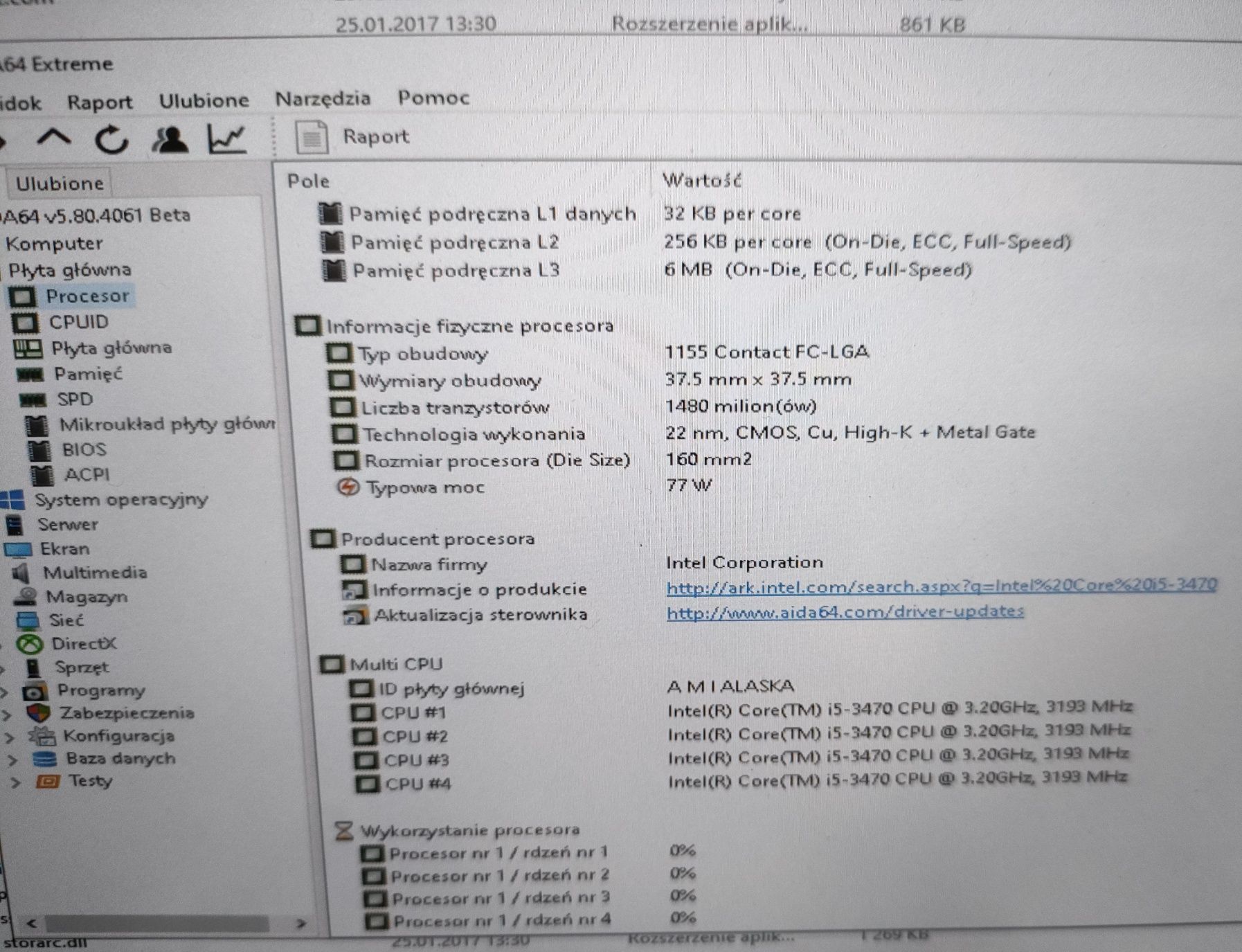Select the Mikroukład płyty głównej tree item
The image size is (1242, 952).
coord(166,424)
